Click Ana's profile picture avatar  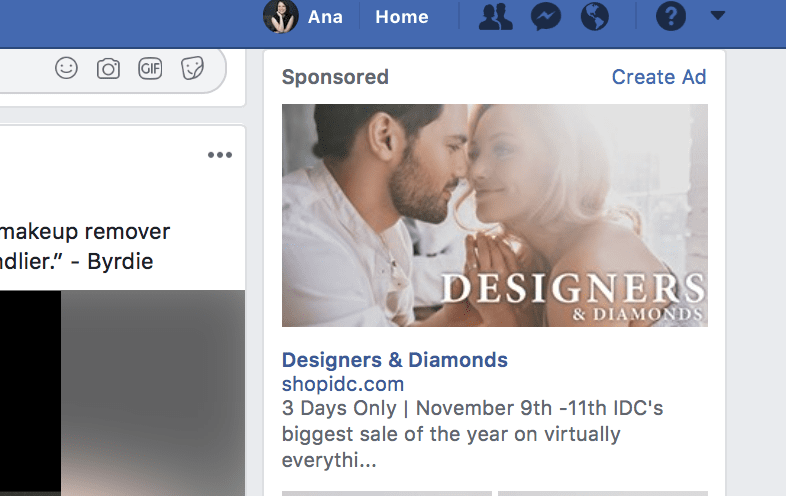(281, 16)
